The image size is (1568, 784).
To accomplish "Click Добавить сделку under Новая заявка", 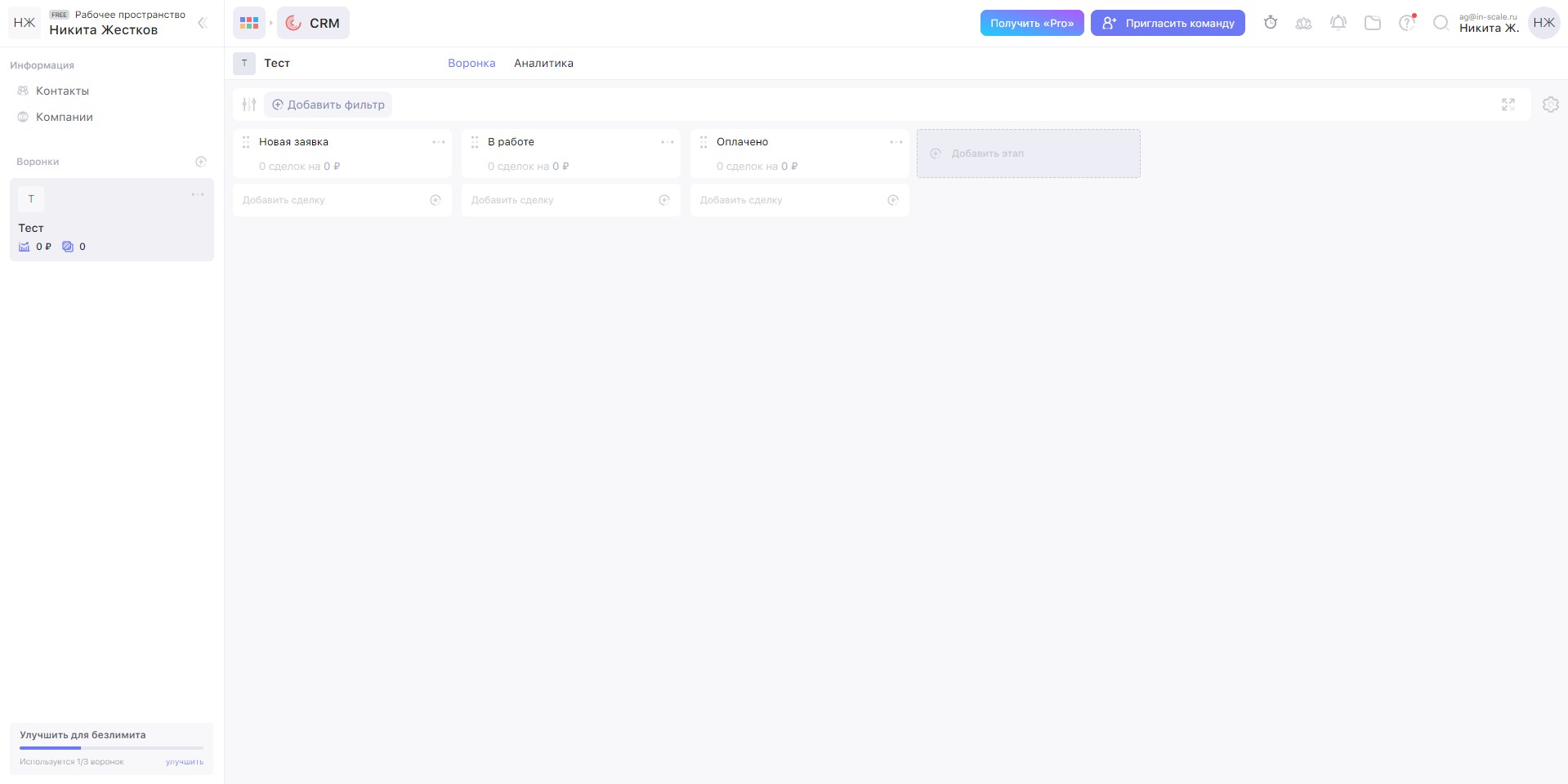I will point(342,200).
